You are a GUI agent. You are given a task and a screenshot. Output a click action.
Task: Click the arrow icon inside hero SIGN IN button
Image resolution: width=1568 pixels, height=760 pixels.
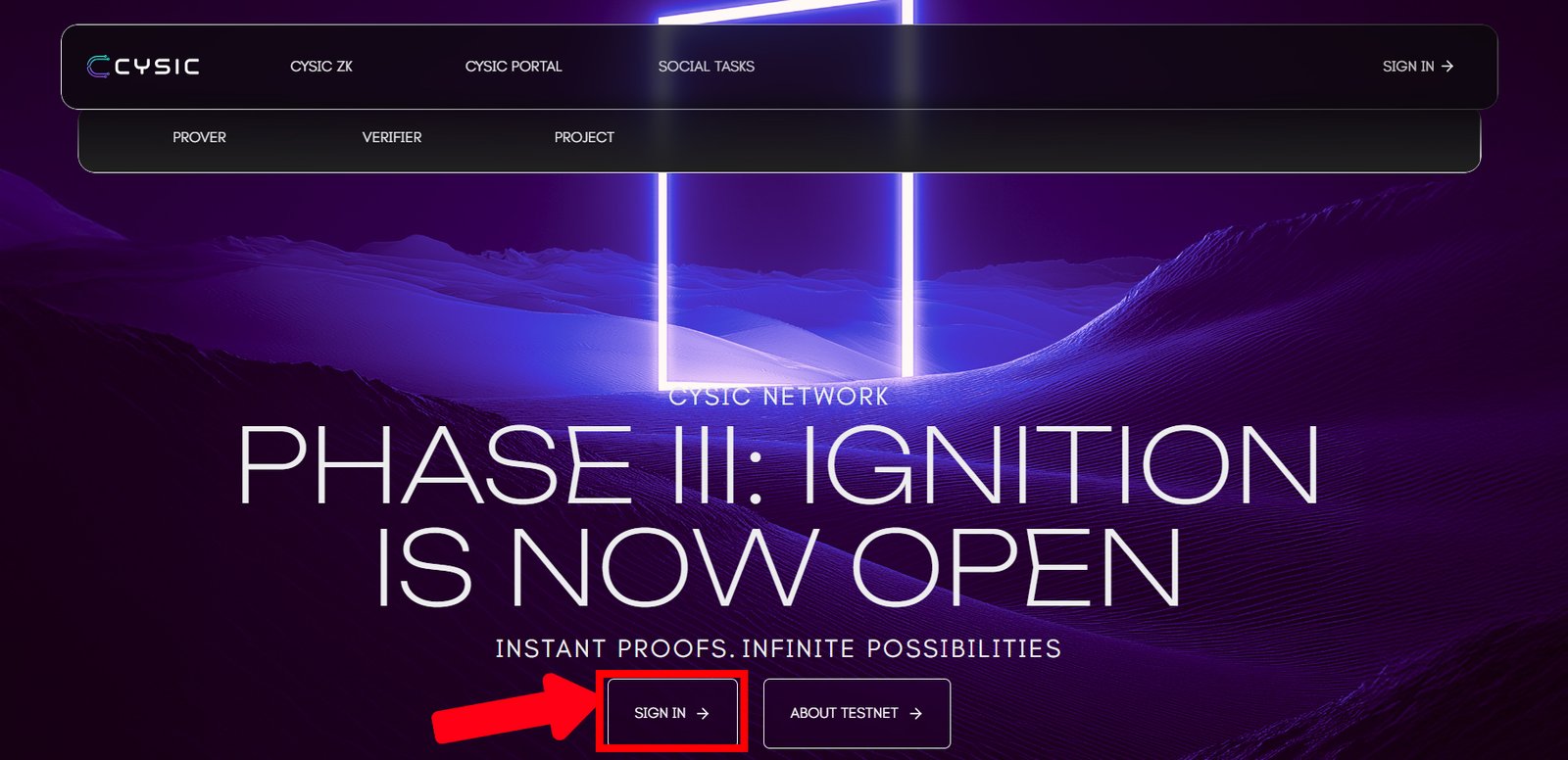pyautogui.click(x=703, y=713)
